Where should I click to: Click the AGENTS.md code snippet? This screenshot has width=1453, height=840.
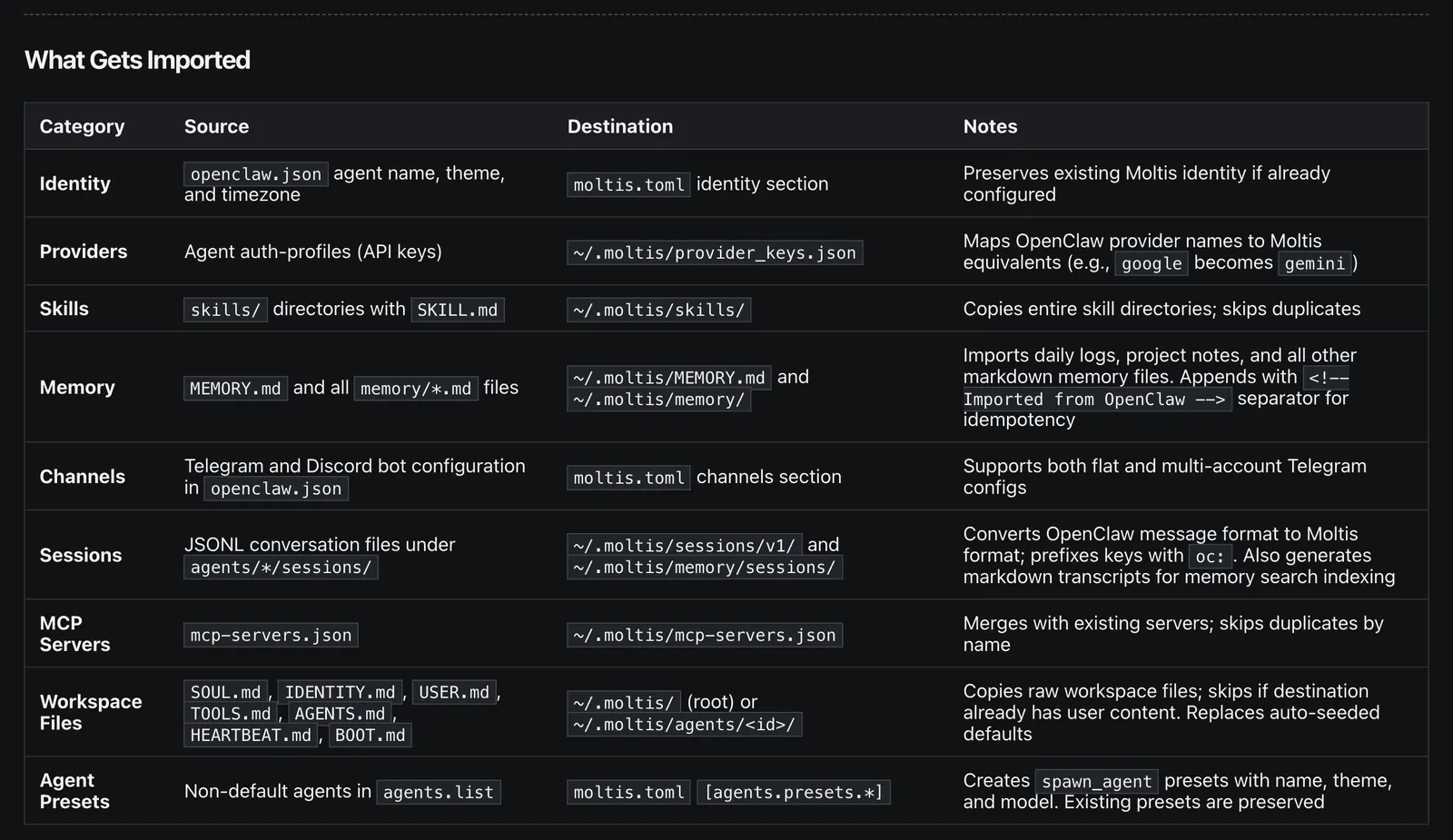point(340,714)
